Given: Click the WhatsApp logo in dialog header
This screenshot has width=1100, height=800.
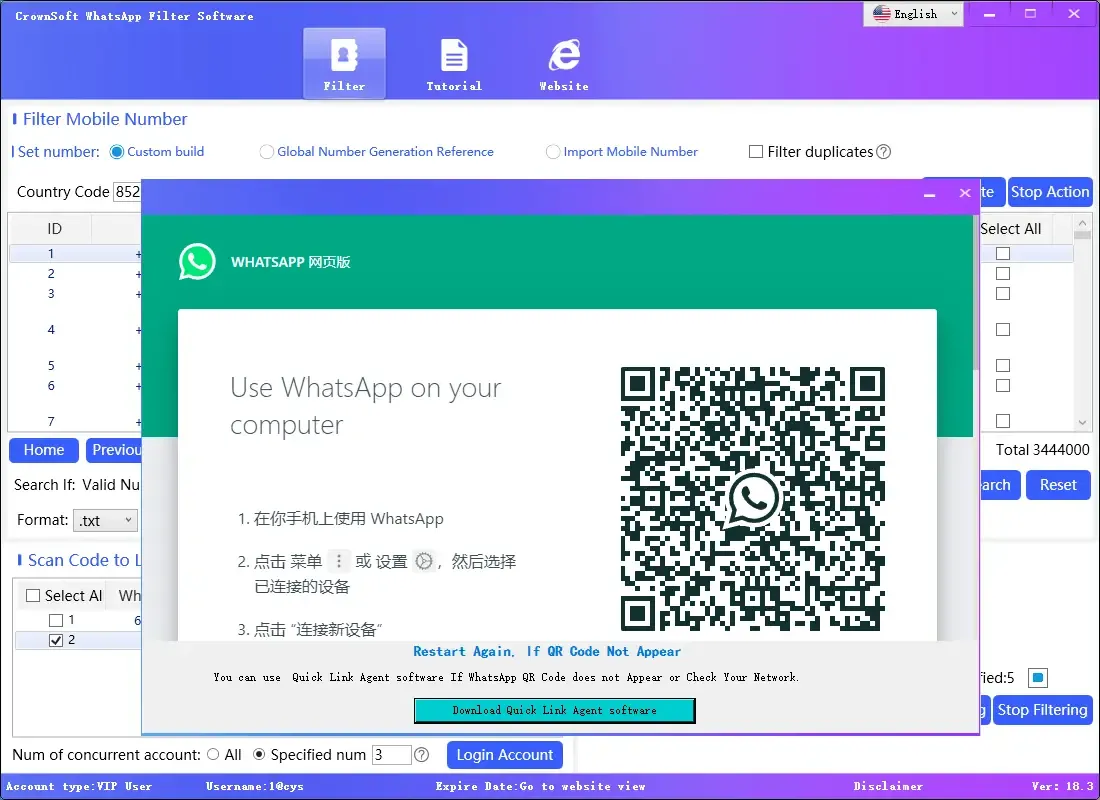Looking at the screenshot, I should pos(197,262).
